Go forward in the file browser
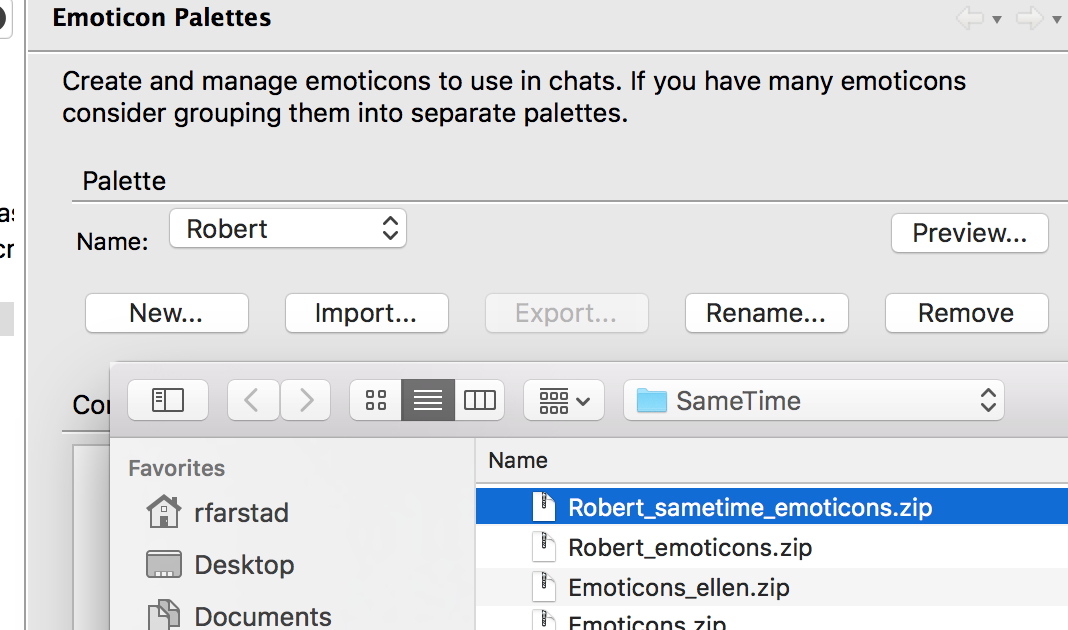The height and width of the screenshot is (630, 1068). tap(305, 401)
